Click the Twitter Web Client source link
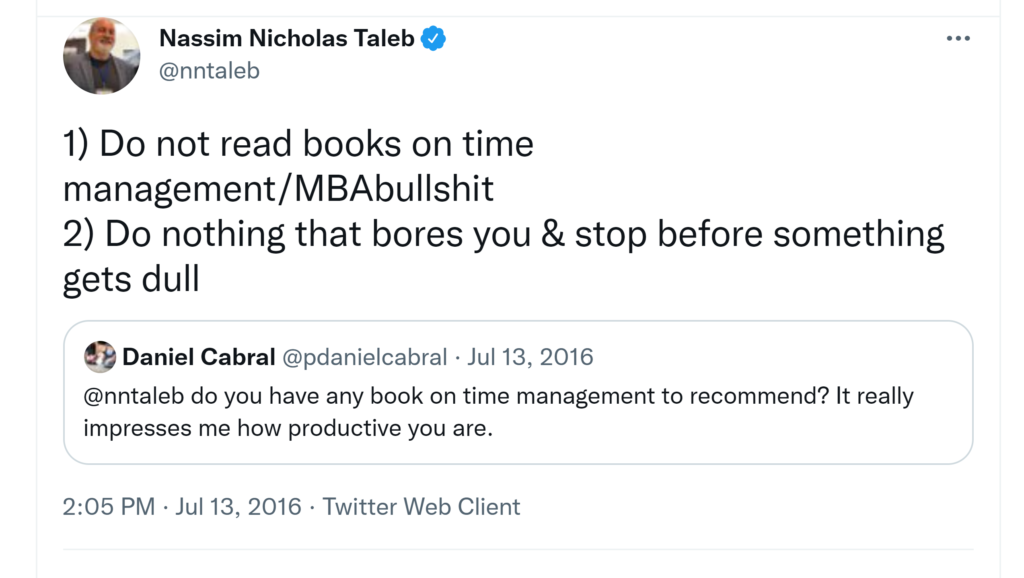The width and height of the screenshot is (1024, 578). point(421,507)
